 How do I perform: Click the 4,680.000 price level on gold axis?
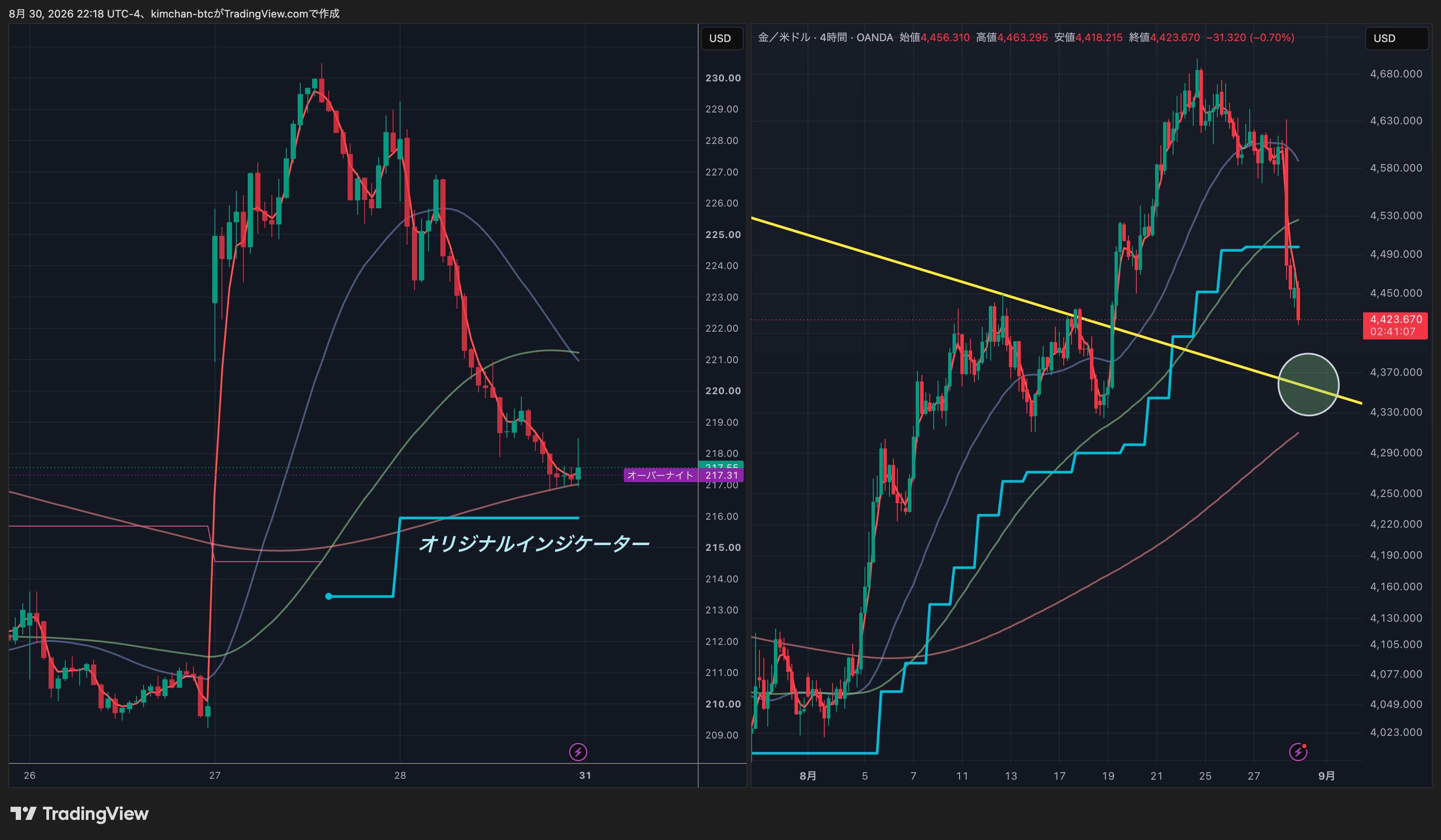coord(1396,73)
